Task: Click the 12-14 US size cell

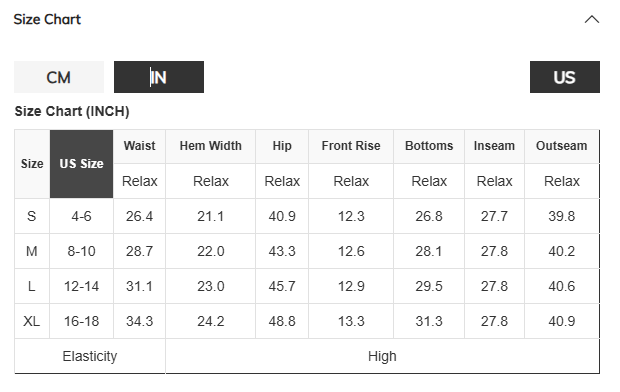Action: point(81,286)
